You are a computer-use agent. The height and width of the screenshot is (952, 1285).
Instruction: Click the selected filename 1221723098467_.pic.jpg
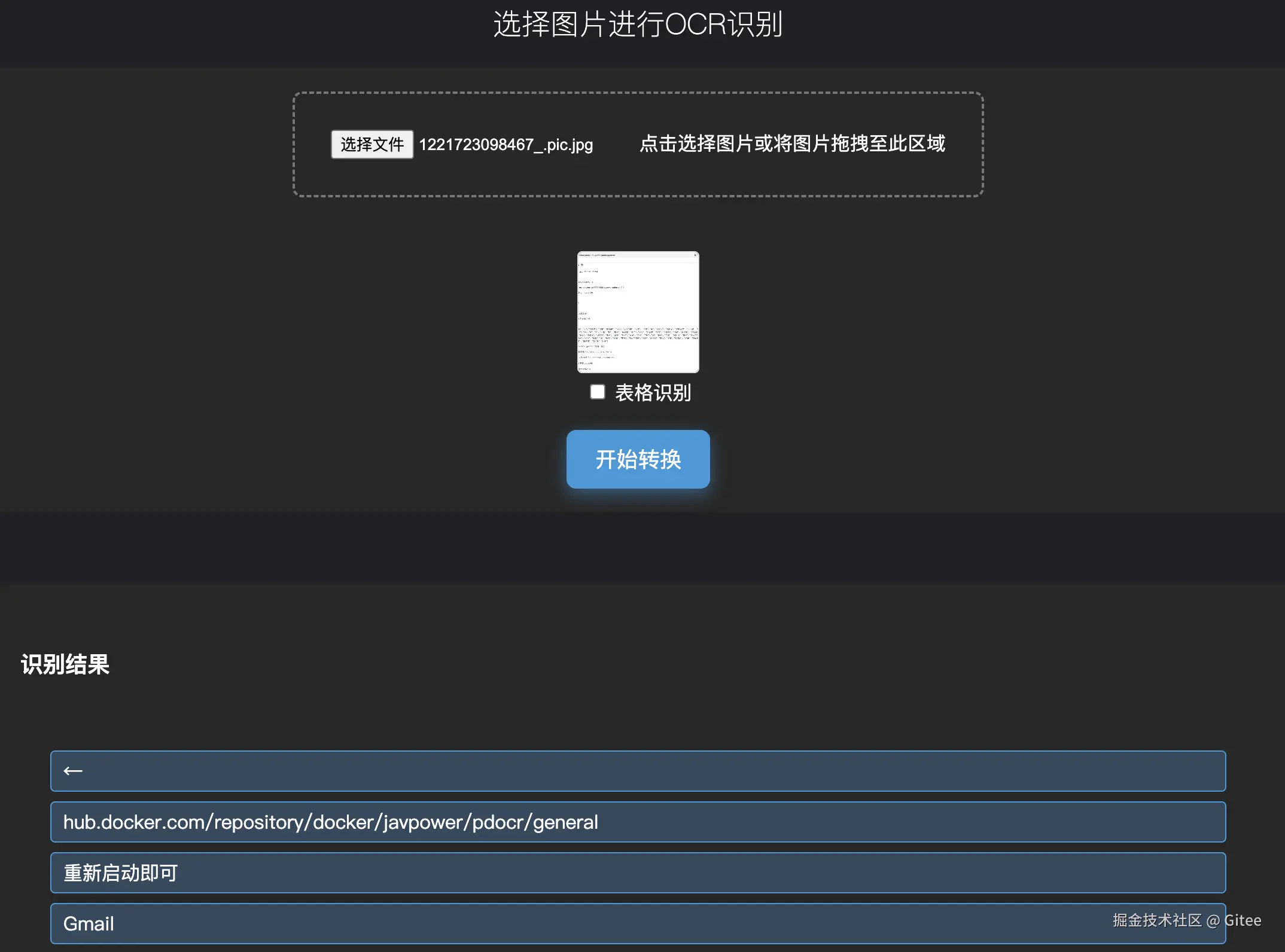(506, 145)
